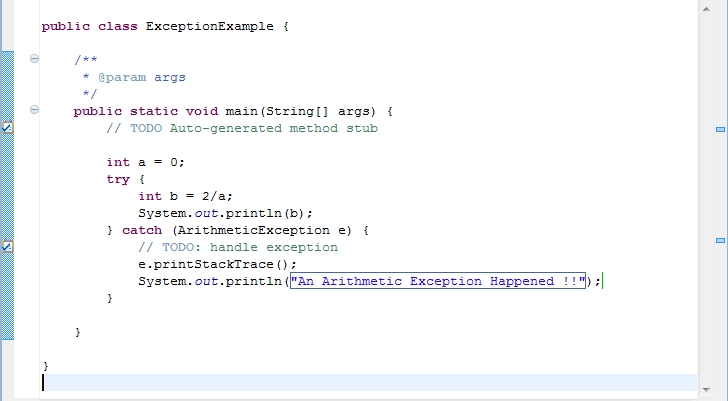Click the "System.out.println(b);" statement
Screen dimensions: 728x401
[226, 213]
